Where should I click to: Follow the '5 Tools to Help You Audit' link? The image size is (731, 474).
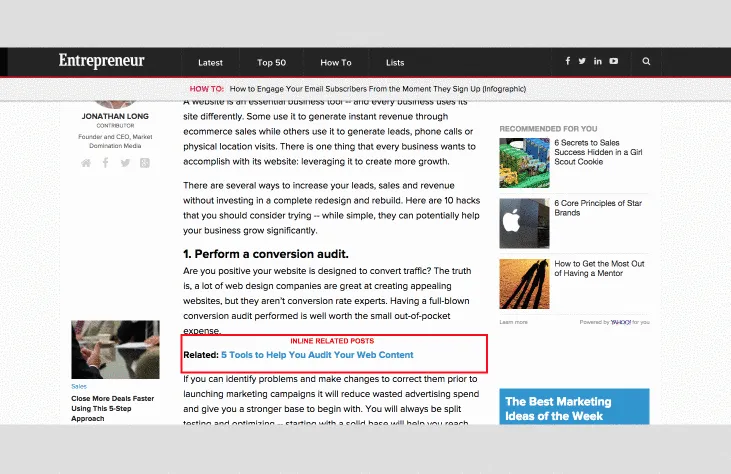(317, 355)
